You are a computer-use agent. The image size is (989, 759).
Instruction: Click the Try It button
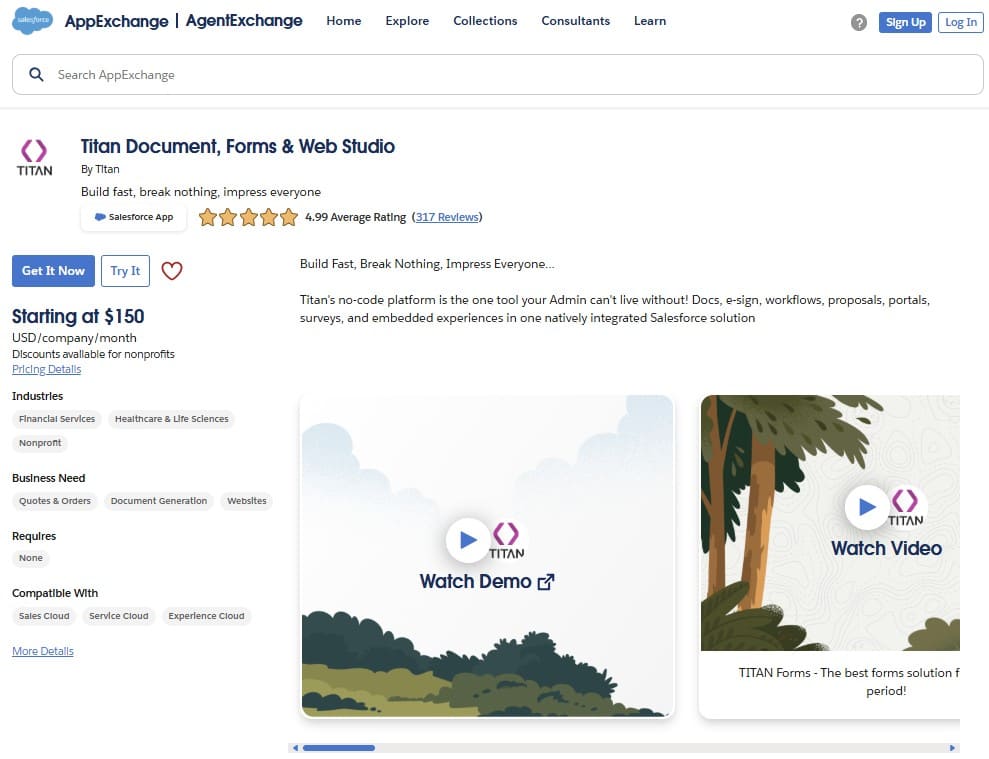click(126, 271)
